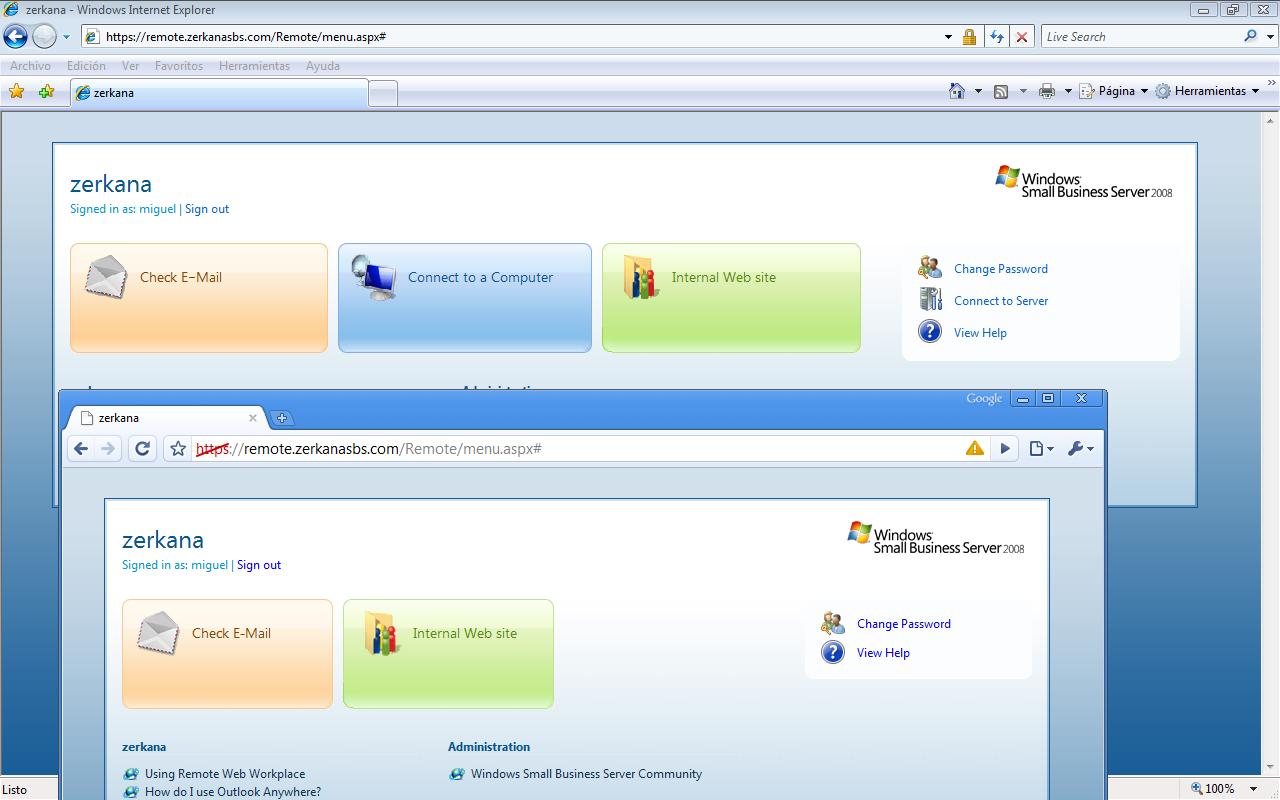Open the Ayuda menu
1280x800 pixels.
click(322, 66)
